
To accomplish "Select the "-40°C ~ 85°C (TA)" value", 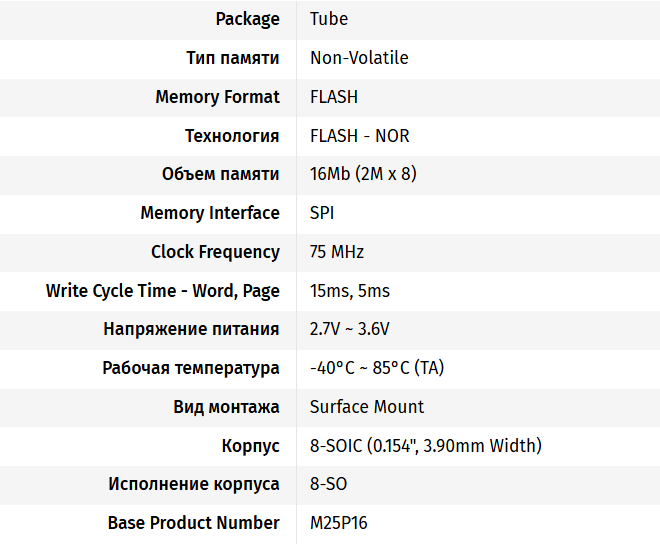I will click(377, 368).
